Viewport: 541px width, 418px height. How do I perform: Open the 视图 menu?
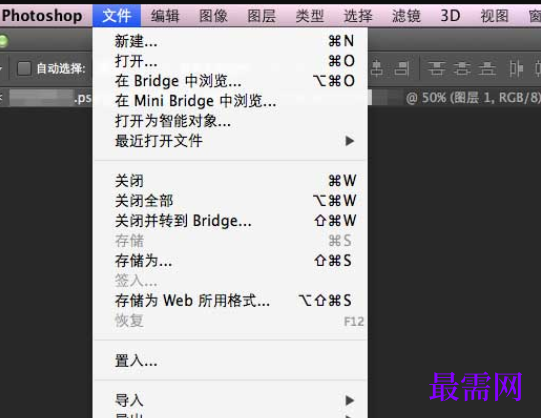tap(494, 16)
